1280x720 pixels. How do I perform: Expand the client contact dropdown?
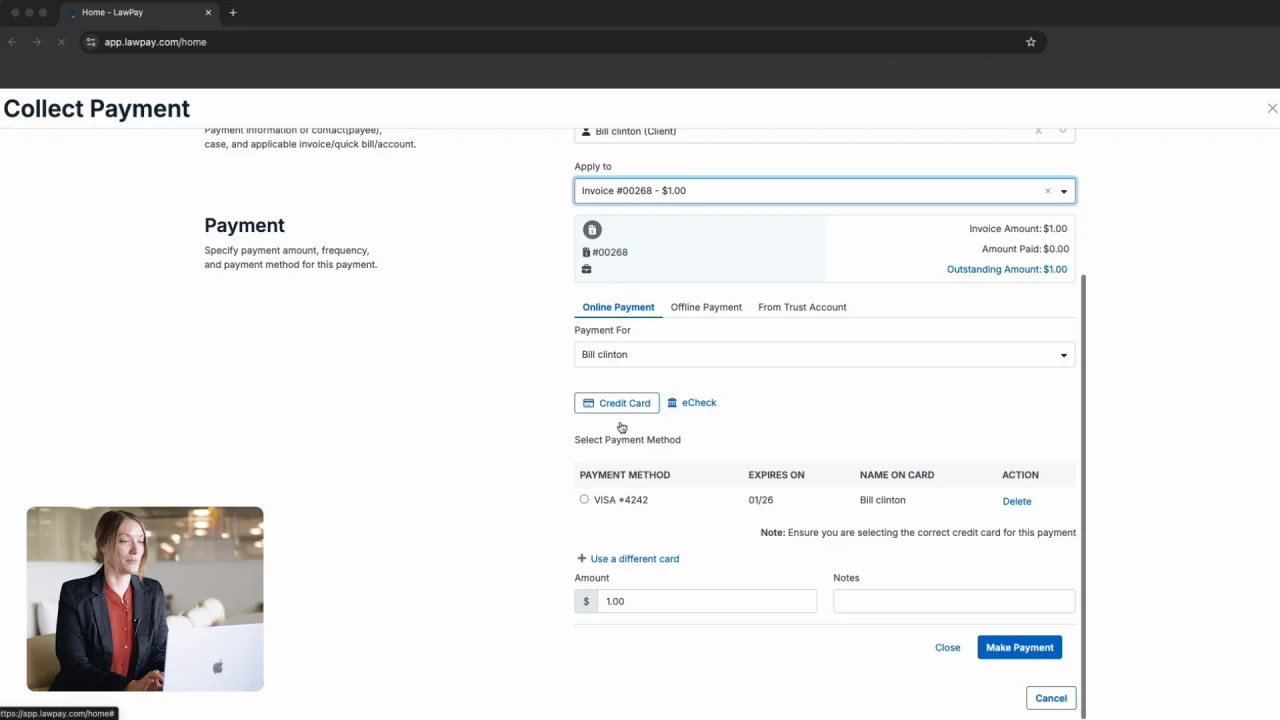tap(1063, 131)
